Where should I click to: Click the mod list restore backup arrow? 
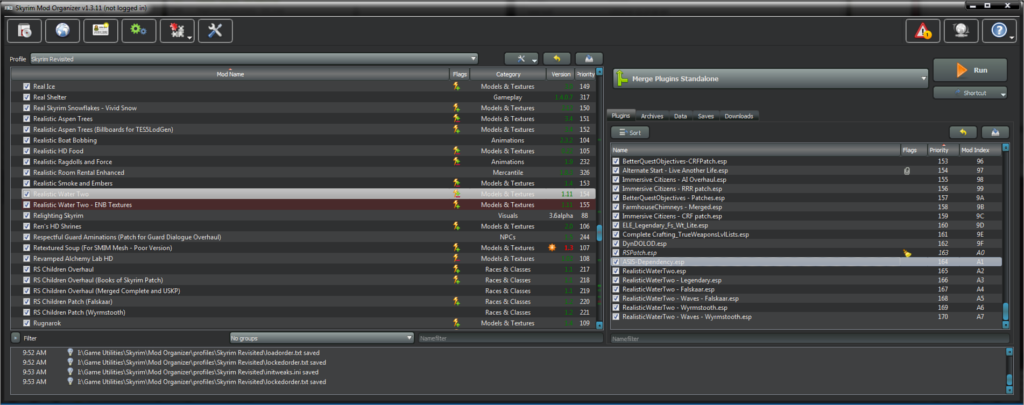556,58
